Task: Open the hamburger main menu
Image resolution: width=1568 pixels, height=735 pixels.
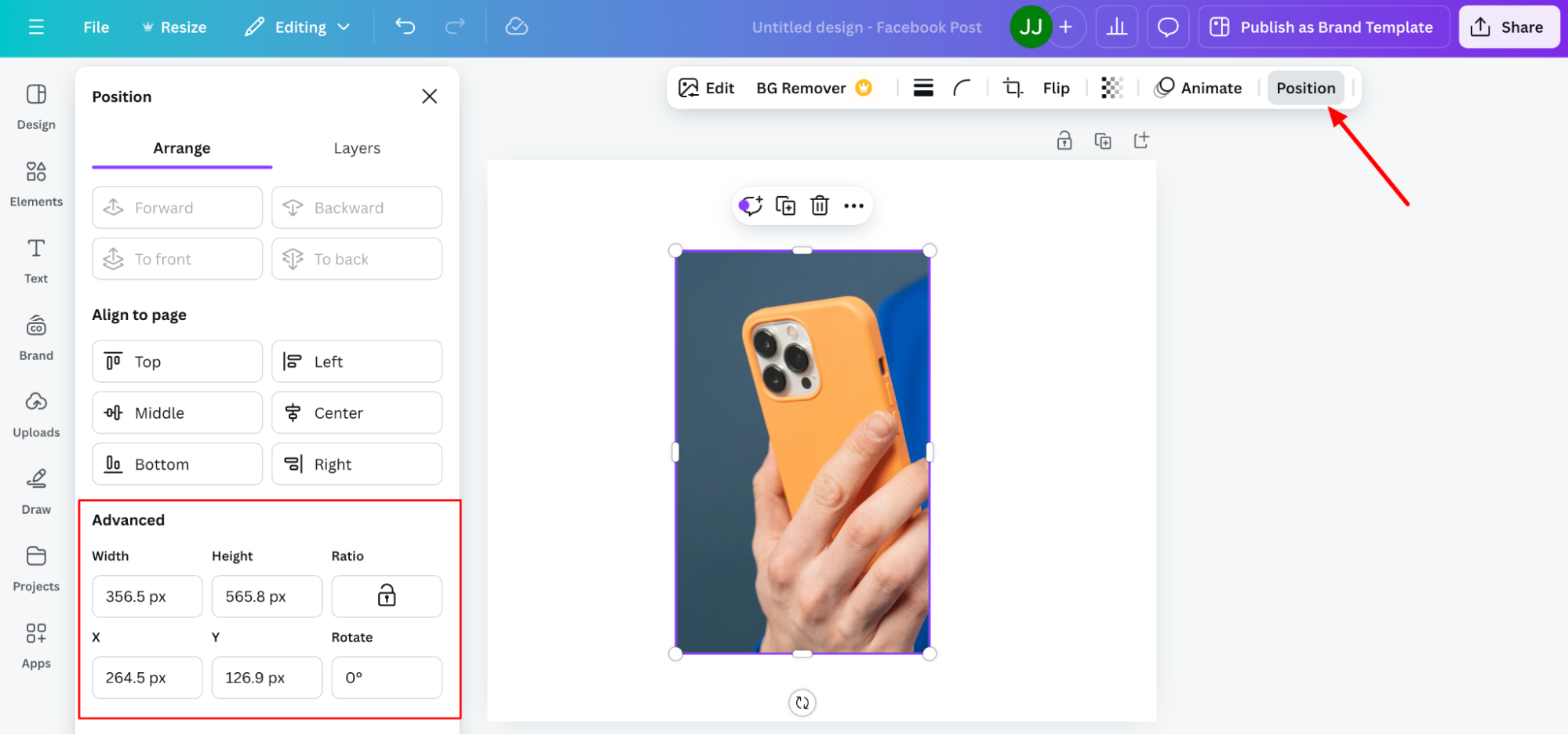Action: click(x=36, y=27)
